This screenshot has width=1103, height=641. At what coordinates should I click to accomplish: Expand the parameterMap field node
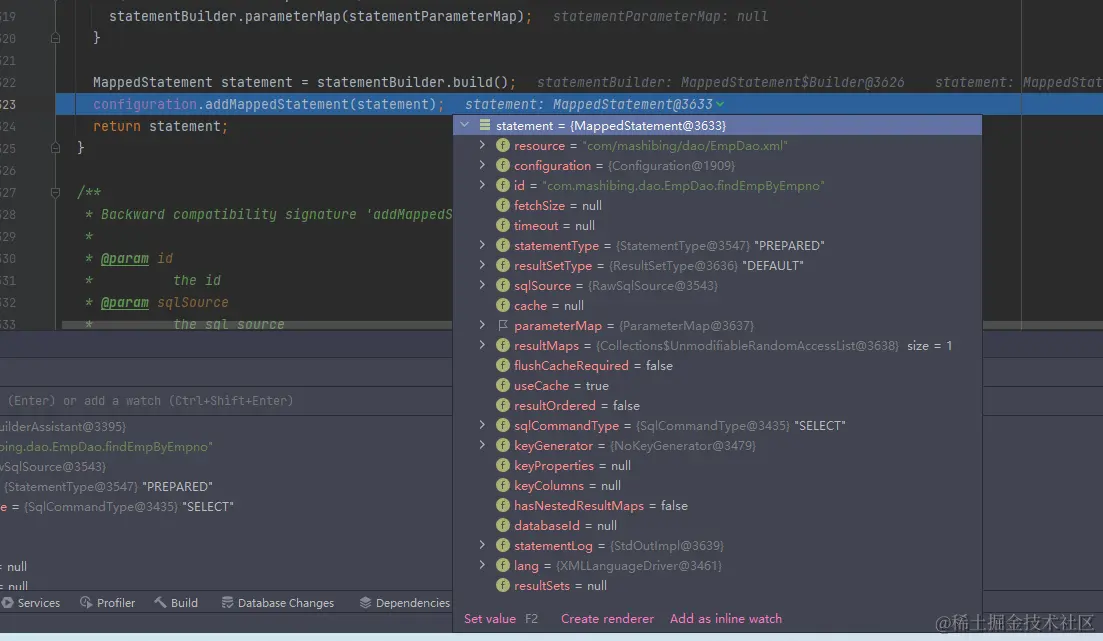[x=482, y=325]
